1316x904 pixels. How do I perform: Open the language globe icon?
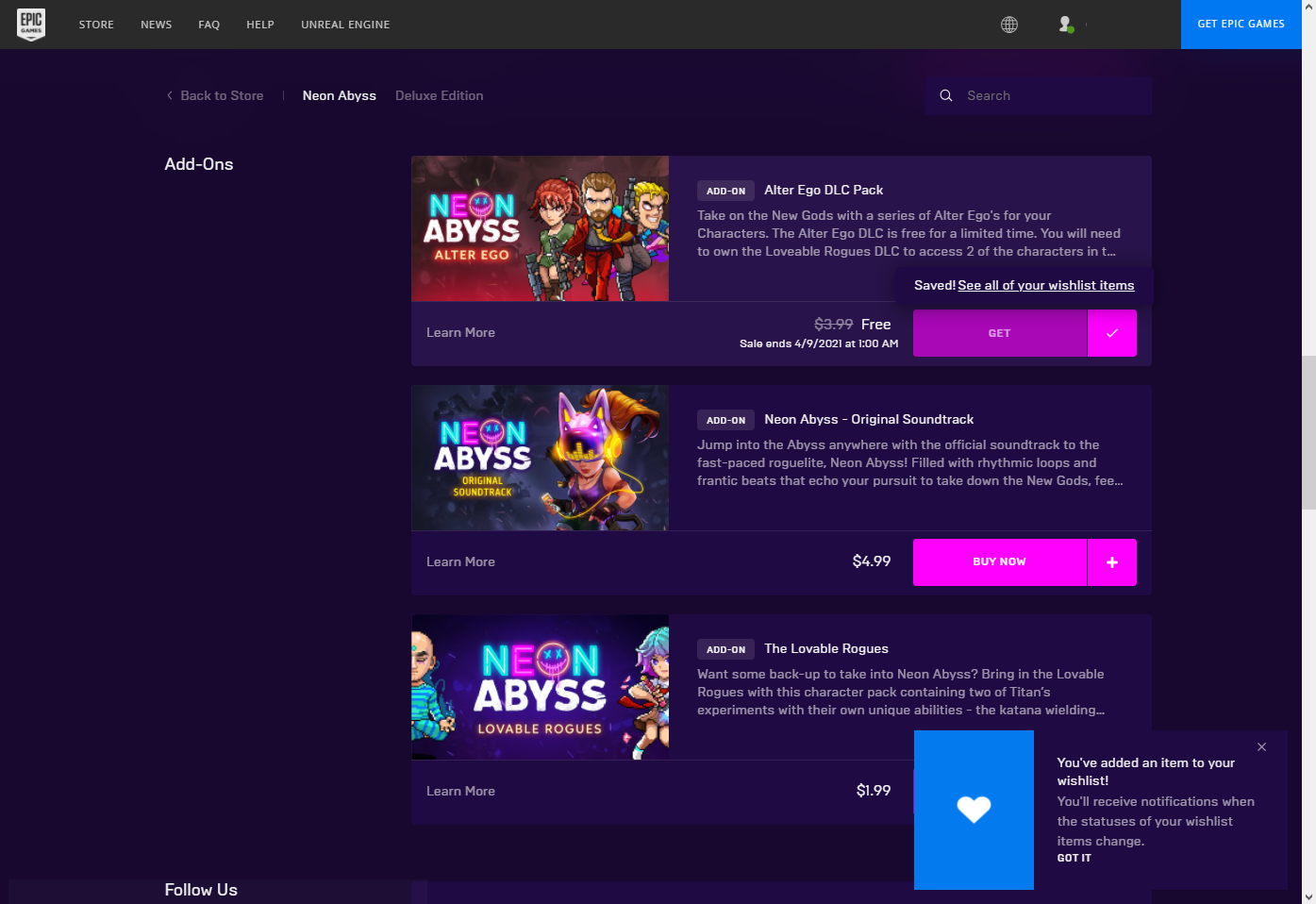tap(1009, 25)
